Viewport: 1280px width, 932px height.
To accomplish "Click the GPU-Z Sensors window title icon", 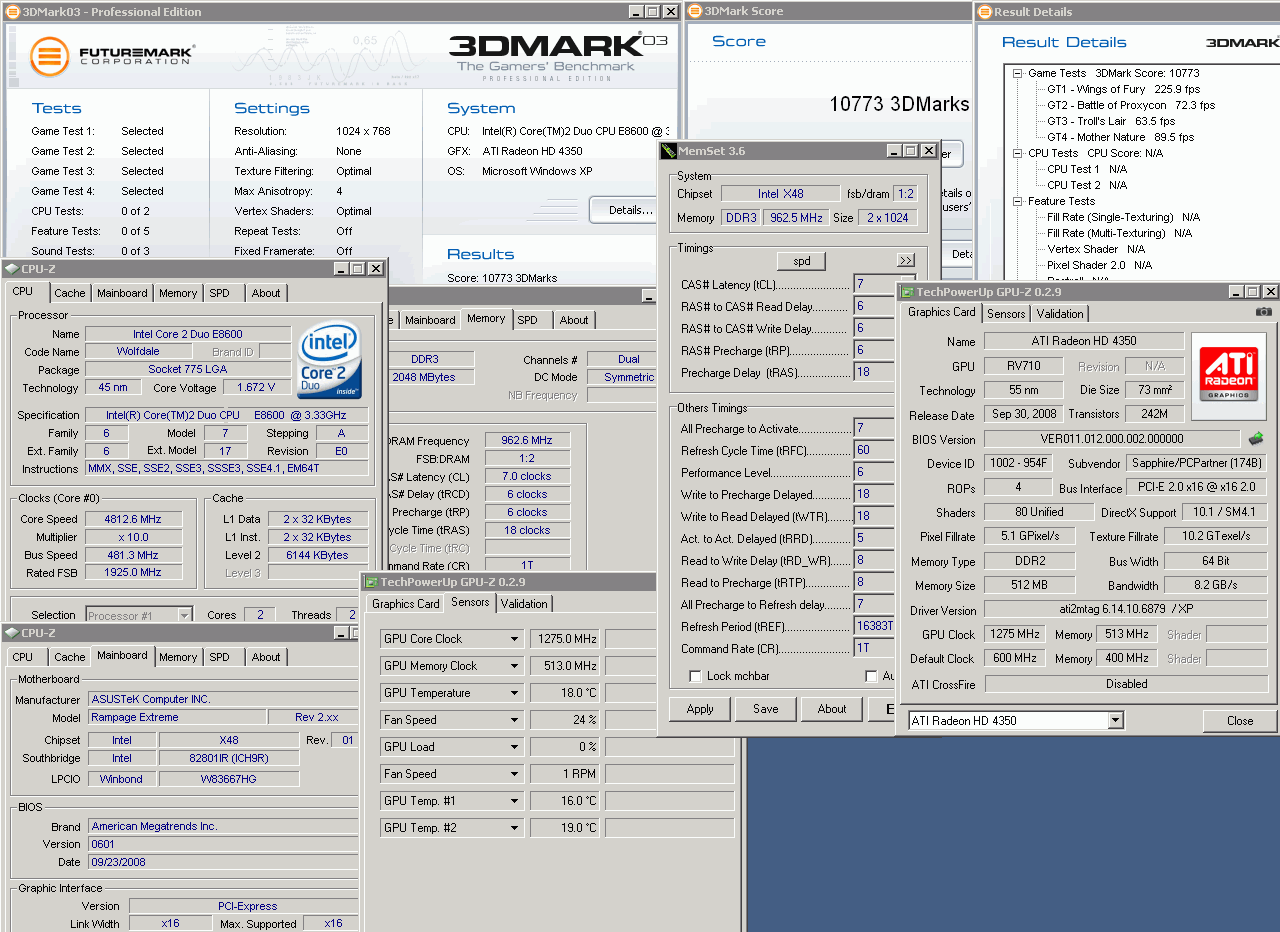I will pyautogui.click(x=371, y=582).
